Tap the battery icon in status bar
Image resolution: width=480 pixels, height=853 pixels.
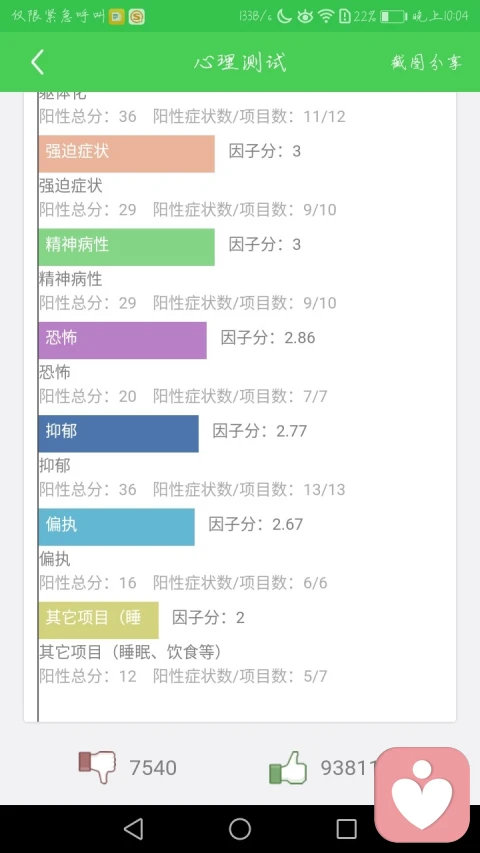pos(393,16)
